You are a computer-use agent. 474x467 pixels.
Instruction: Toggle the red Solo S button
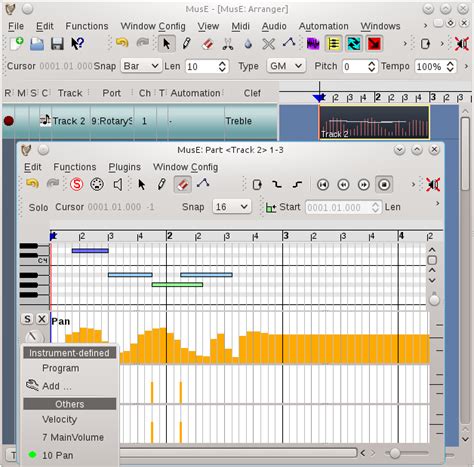[x=76, y=184]
